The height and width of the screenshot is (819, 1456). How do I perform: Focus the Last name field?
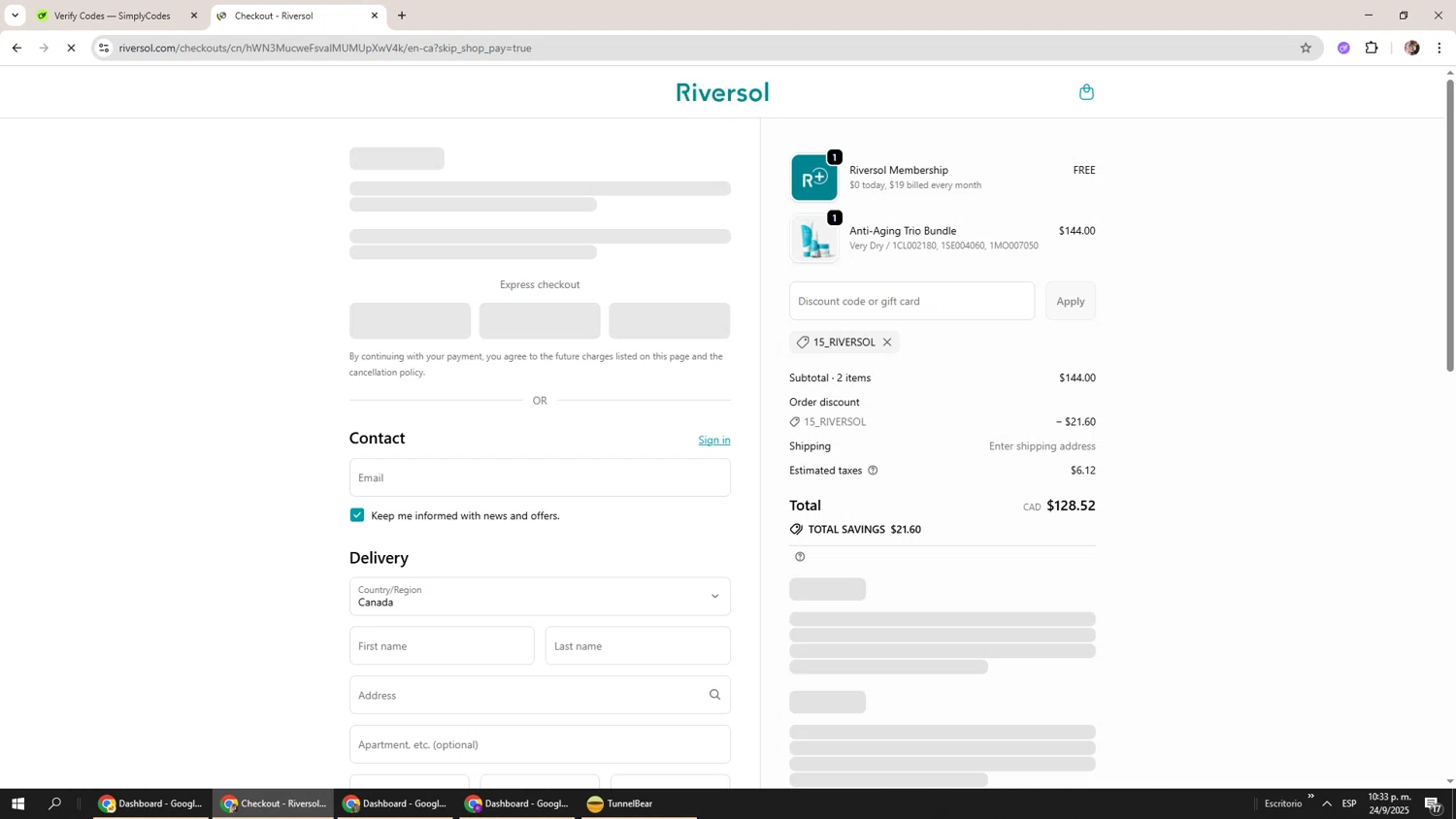coord(638,646)
